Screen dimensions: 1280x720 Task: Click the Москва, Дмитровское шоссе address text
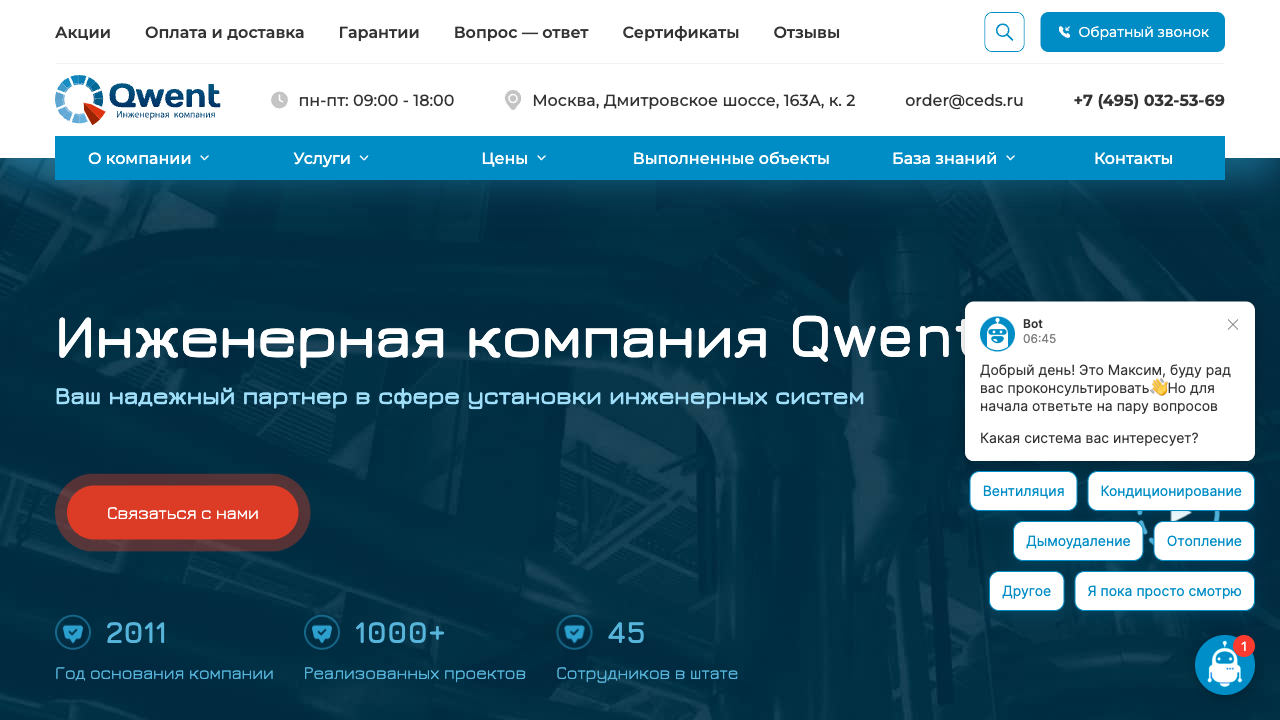(694, 100)
